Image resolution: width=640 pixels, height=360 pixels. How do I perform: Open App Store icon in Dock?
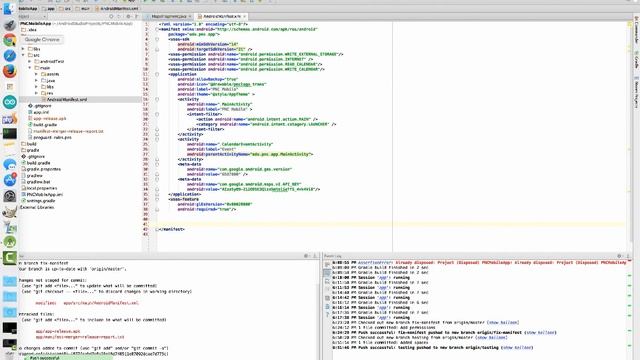[9, 180]
